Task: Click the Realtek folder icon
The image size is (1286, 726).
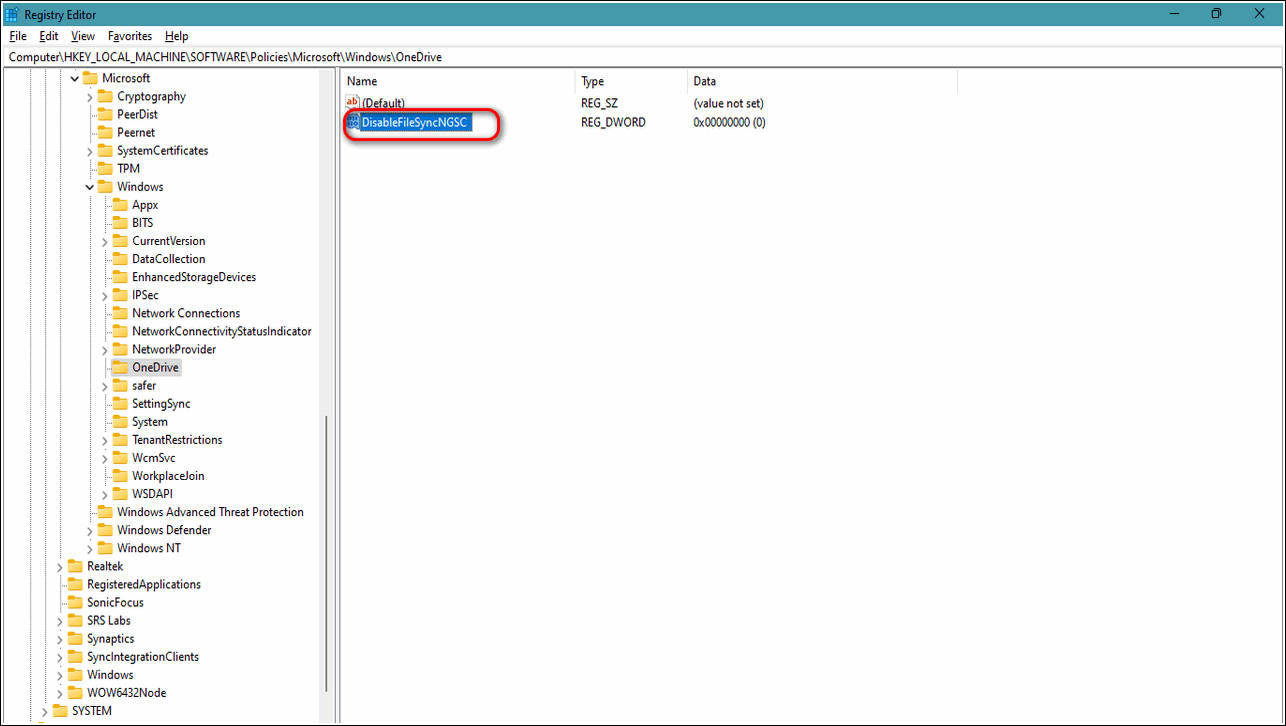Action: tap(75, 567)
